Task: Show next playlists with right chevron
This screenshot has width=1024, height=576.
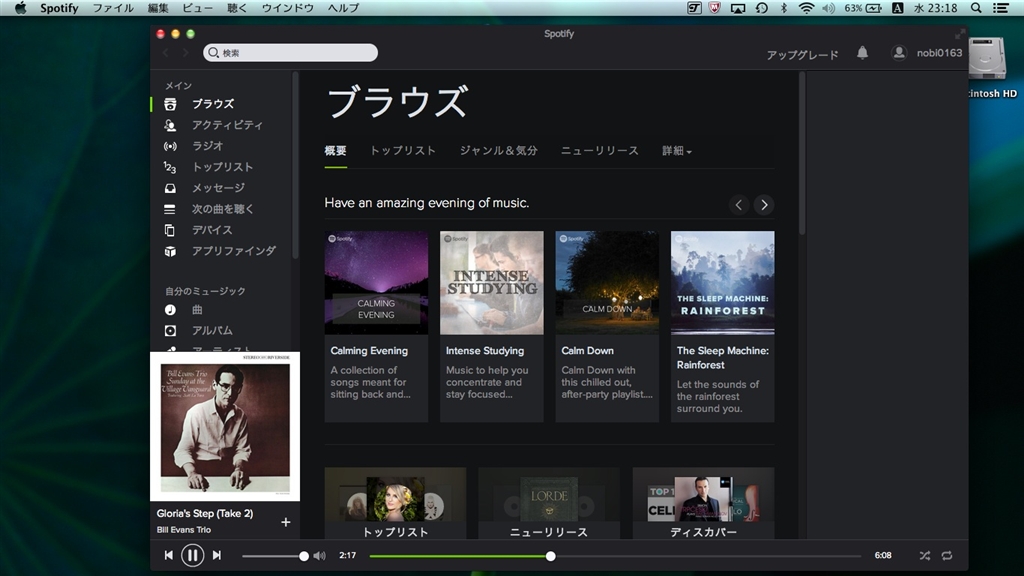Action: 764,205
